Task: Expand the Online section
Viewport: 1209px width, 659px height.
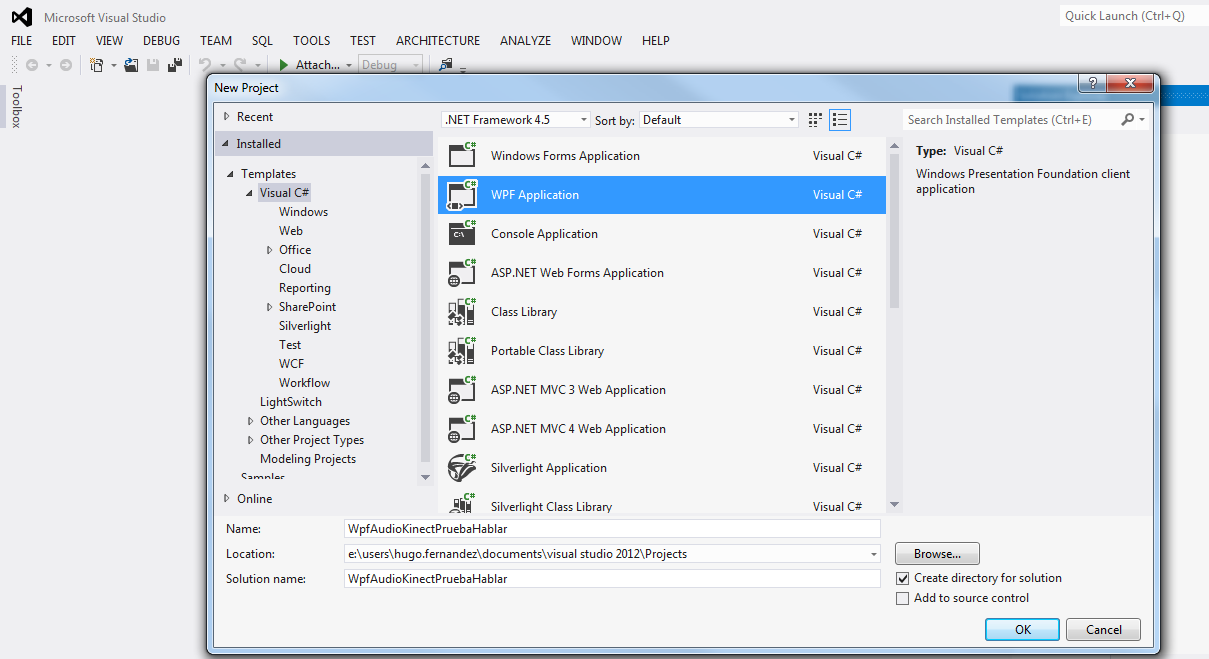Action: [x=227, y=499]
